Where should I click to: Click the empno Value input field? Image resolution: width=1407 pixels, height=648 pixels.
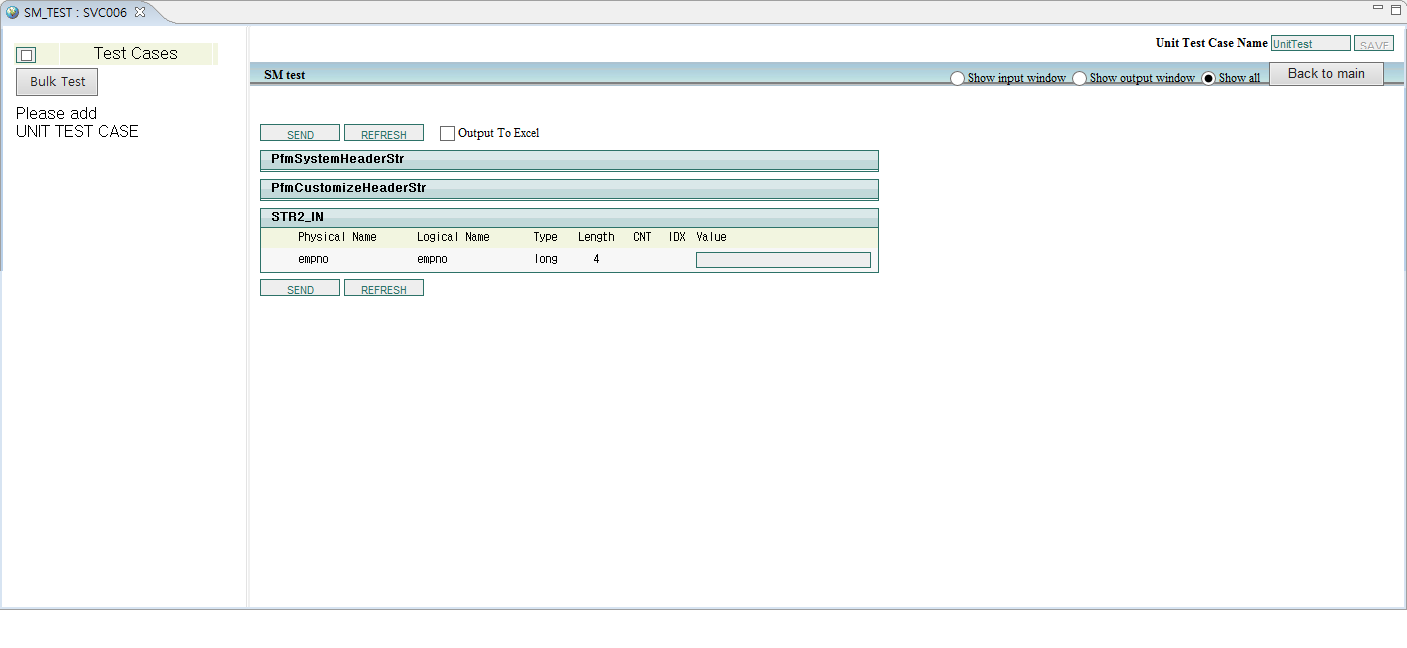pos(783,259)
